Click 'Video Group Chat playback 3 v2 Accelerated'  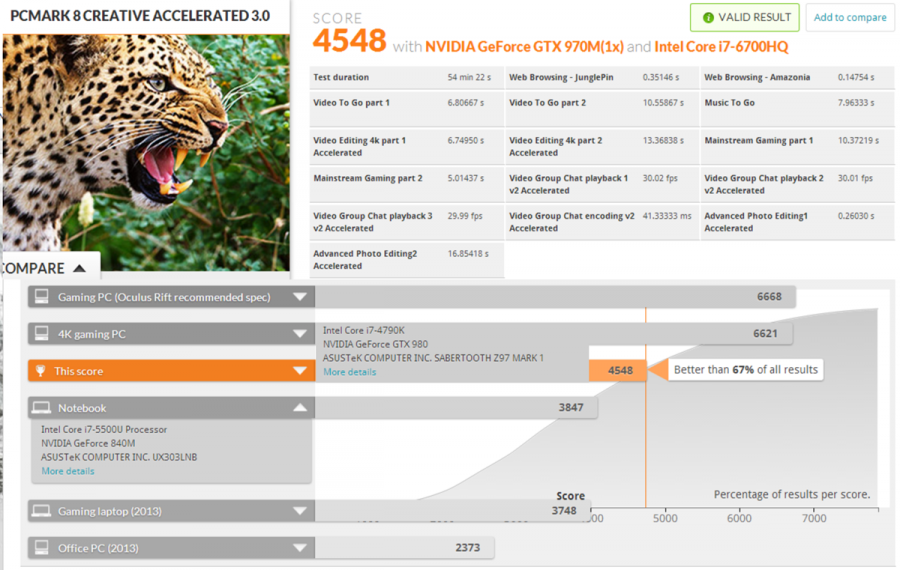pyautogui.click(x=373, y=222)
